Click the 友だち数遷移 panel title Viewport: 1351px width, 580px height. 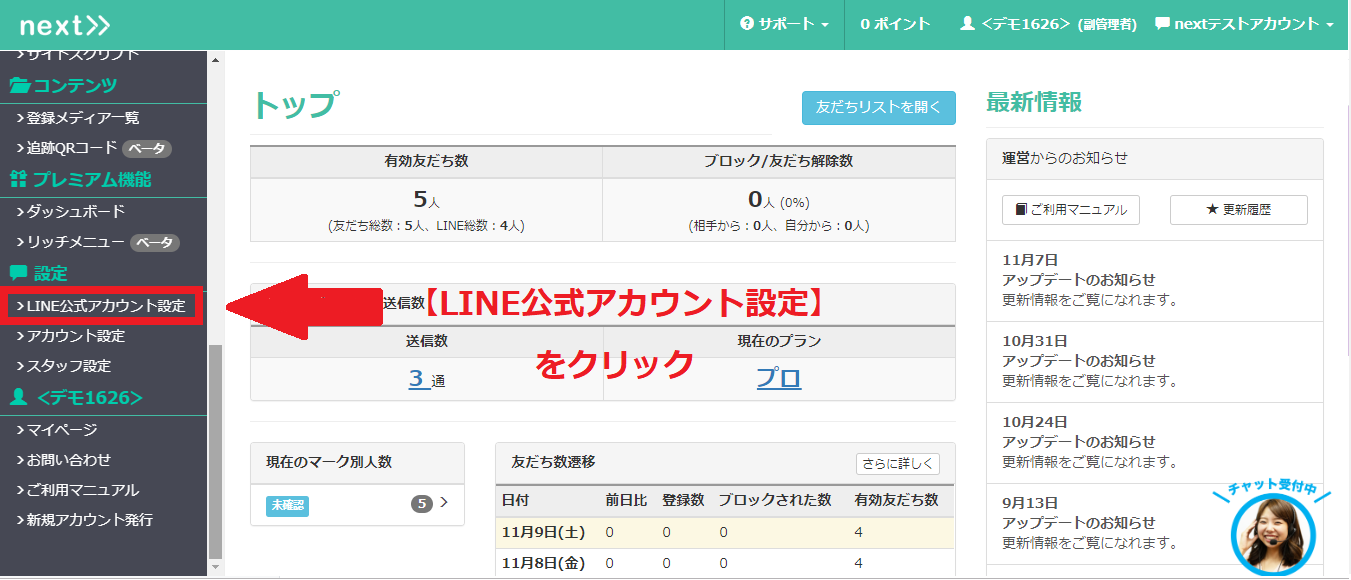pos(553,462)
